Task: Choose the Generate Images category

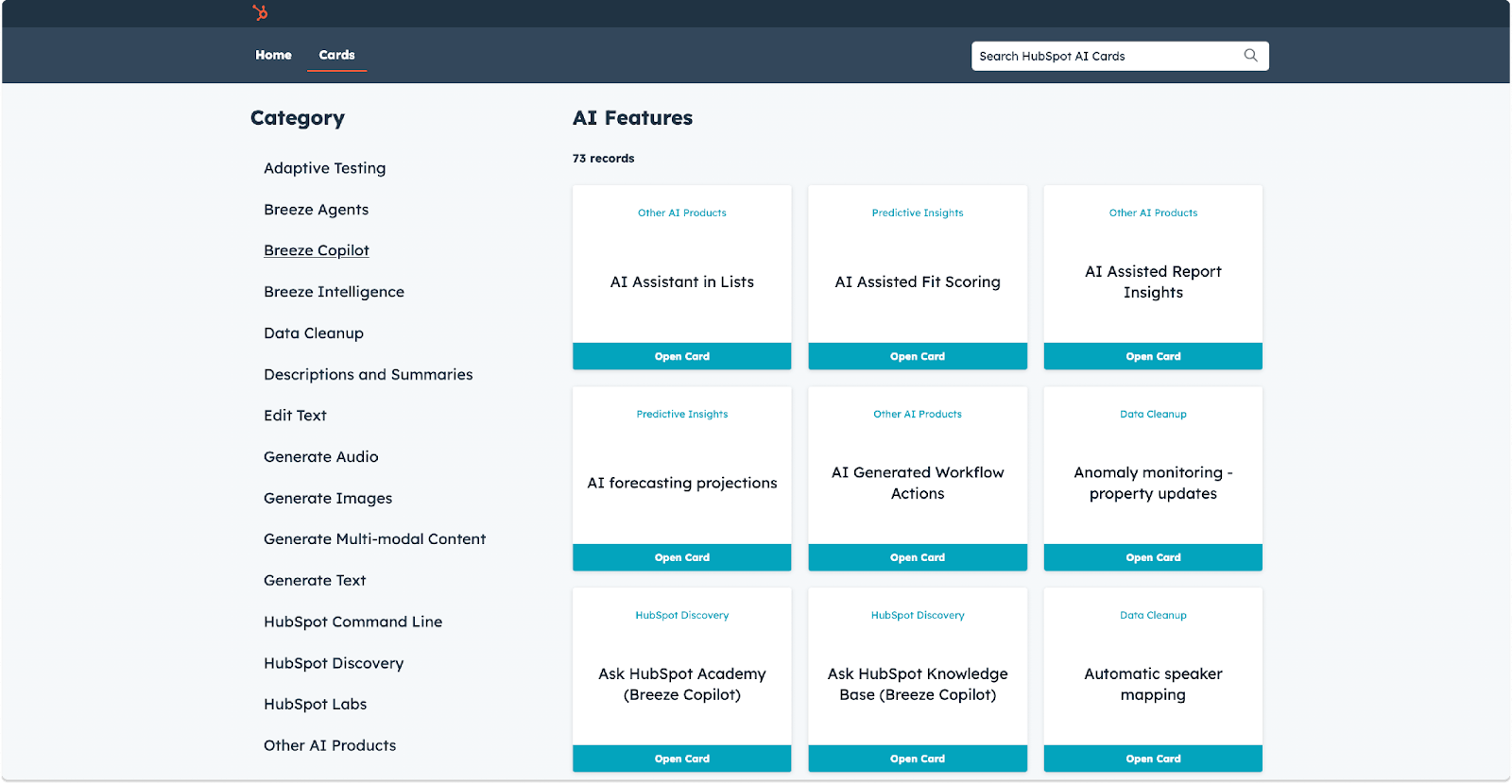Action: pos(327,498)
